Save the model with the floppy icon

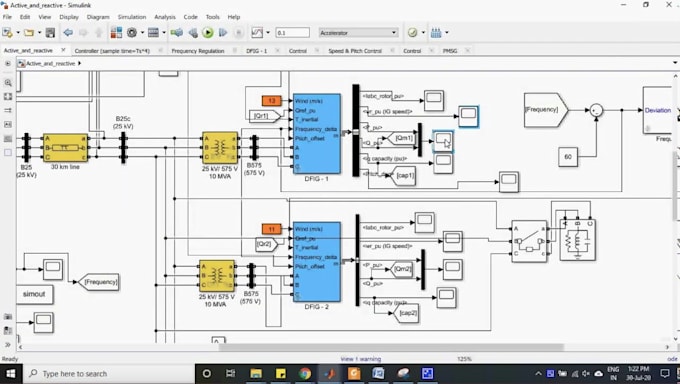tap(50, 33)
